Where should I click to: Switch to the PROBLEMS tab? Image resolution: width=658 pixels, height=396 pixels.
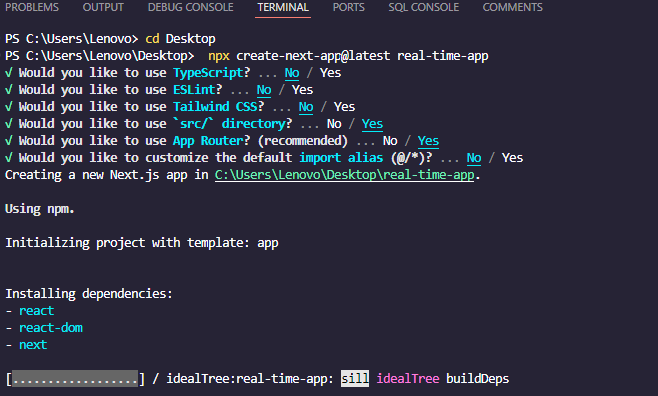point(32,8)
